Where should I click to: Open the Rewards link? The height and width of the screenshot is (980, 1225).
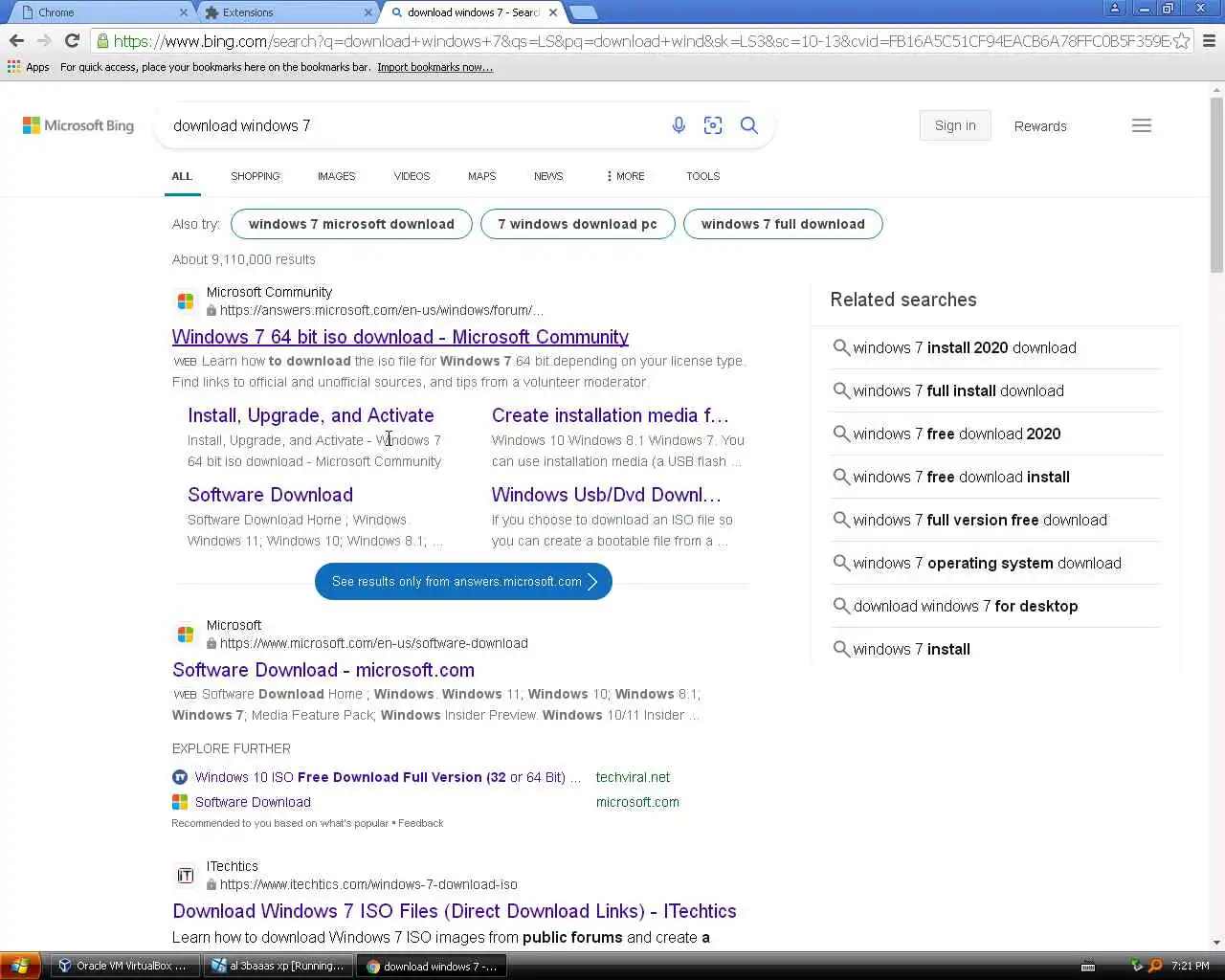pos(1040,126)
